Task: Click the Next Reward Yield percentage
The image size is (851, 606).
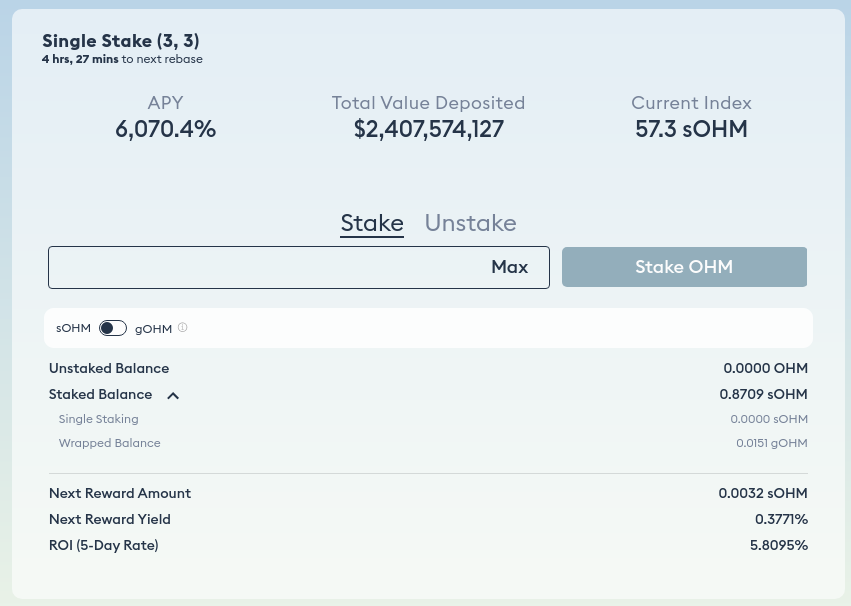Action: [x=782, y=519]
